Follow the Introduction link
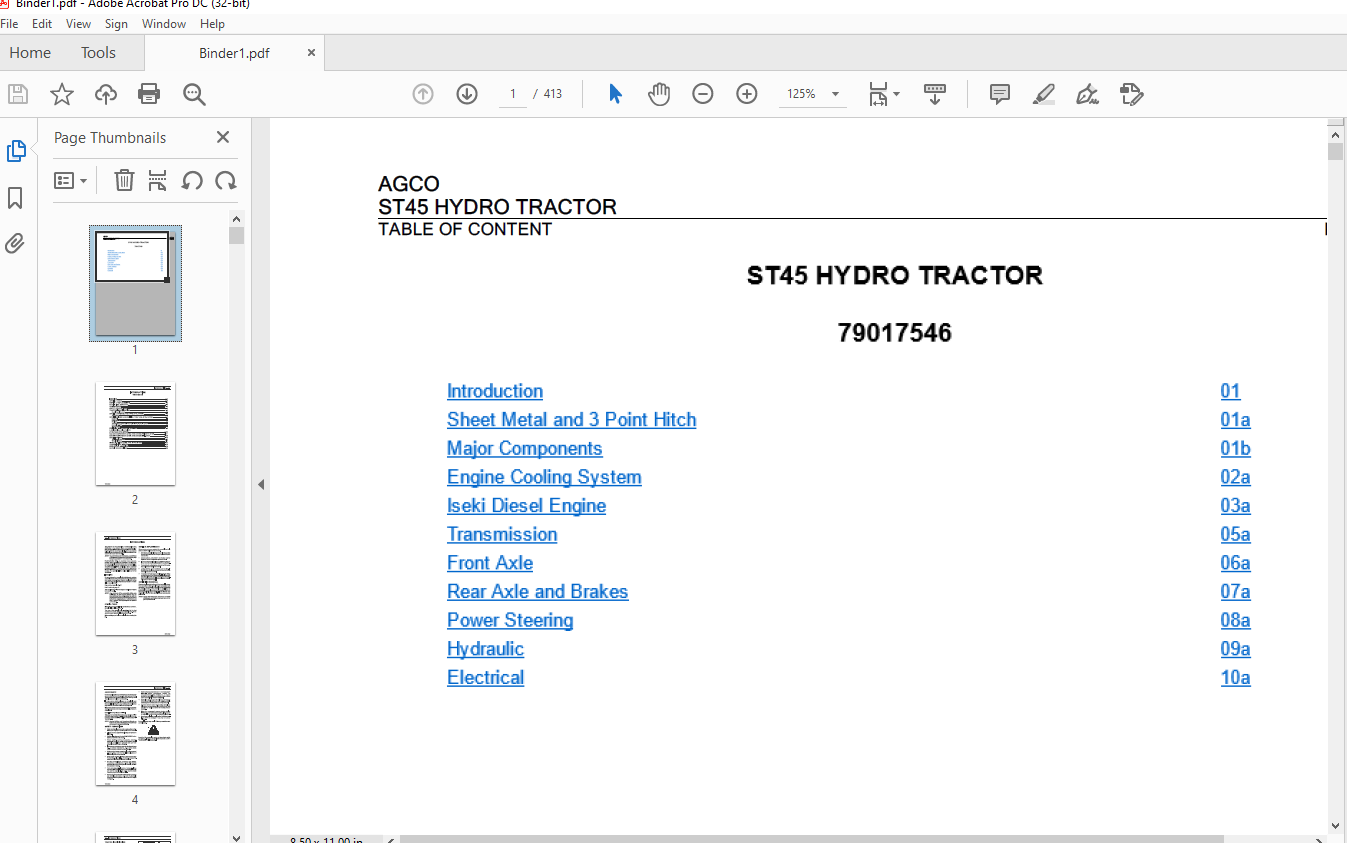1347x843 pixels. pos(495,391)
